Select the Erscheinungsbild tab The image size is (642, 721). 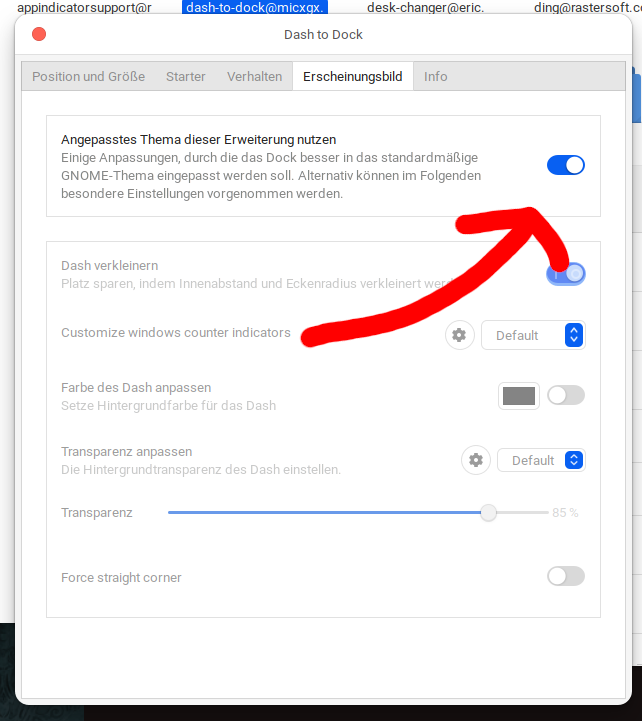(353, 76)
